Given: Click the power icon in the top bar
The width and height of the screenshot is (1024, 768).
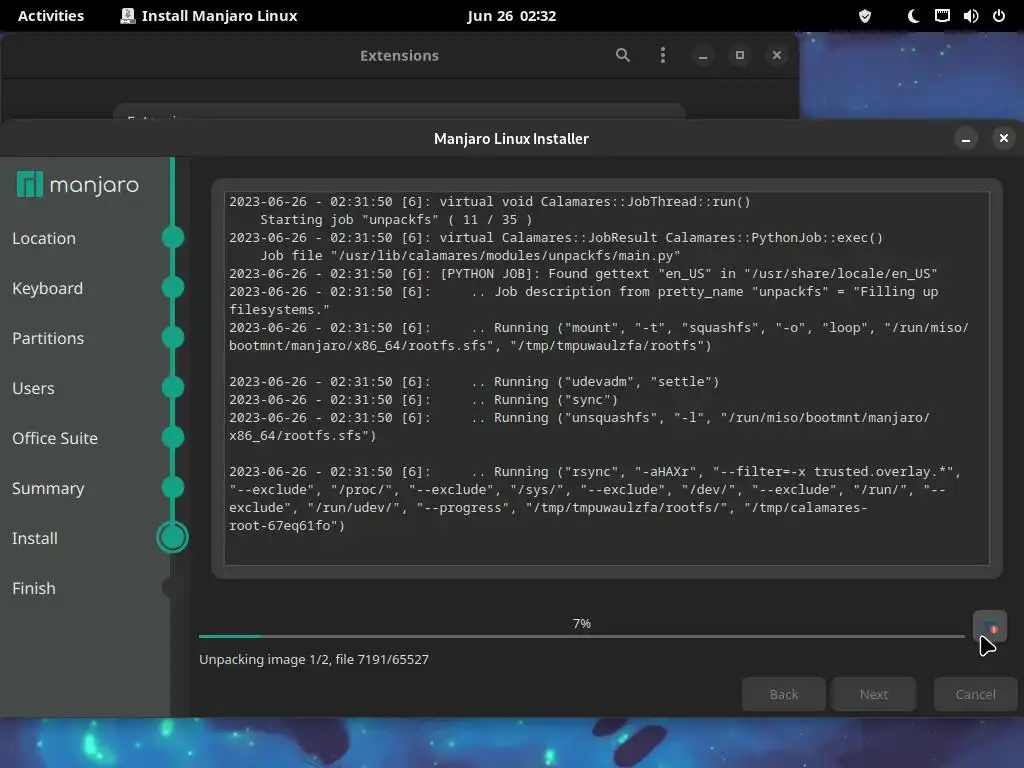Looking at the screenshot, I should (999, 16).
